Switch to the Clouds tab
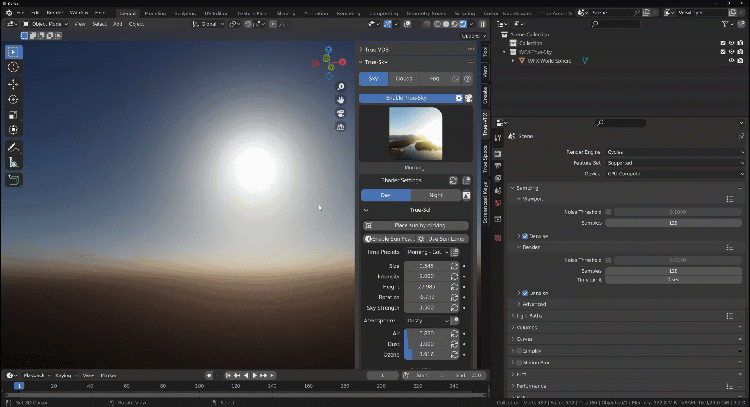 click(x=403, y=78)
